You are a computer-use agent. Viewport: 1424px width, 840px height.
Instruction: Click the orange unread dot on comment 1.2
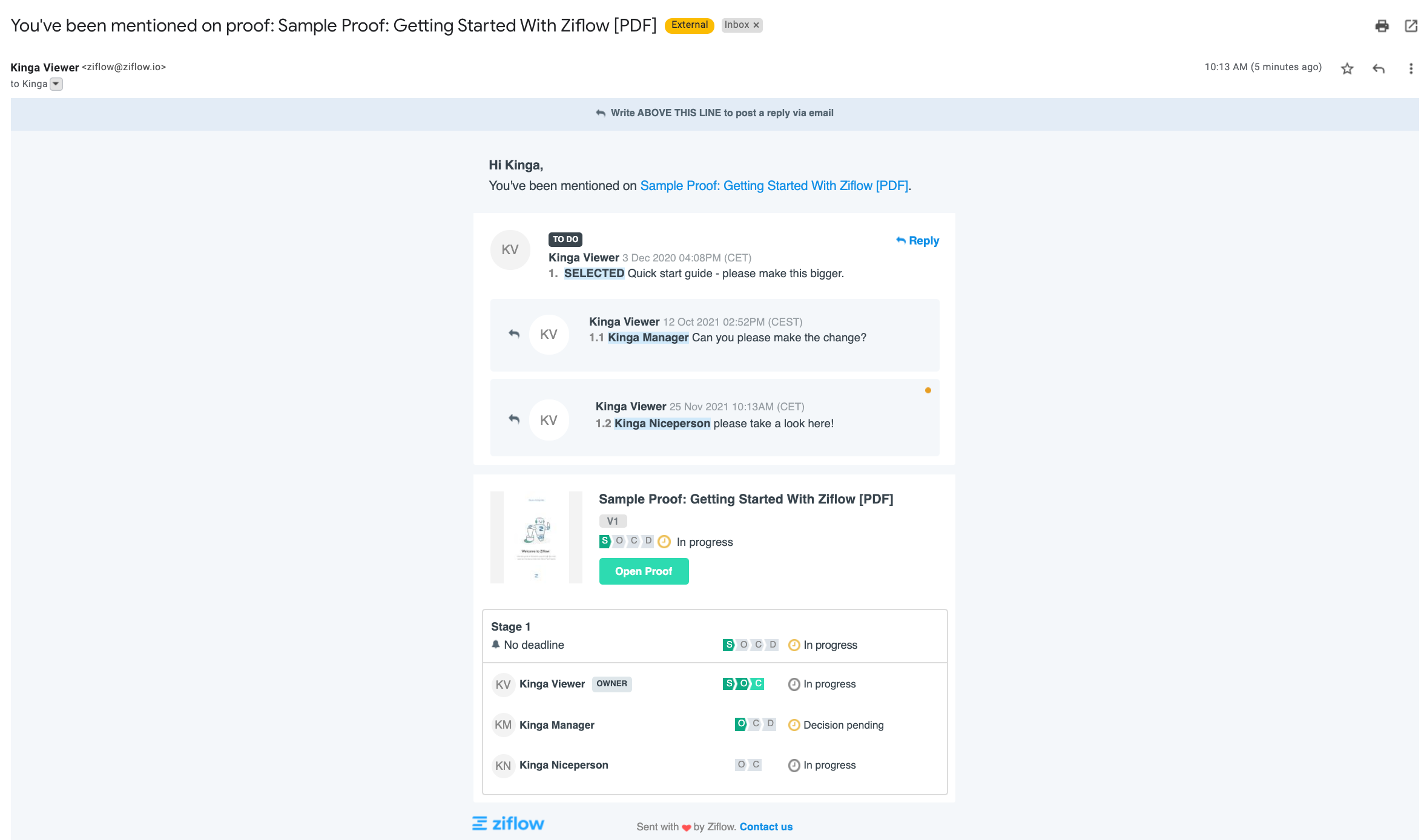click(928, 390)
